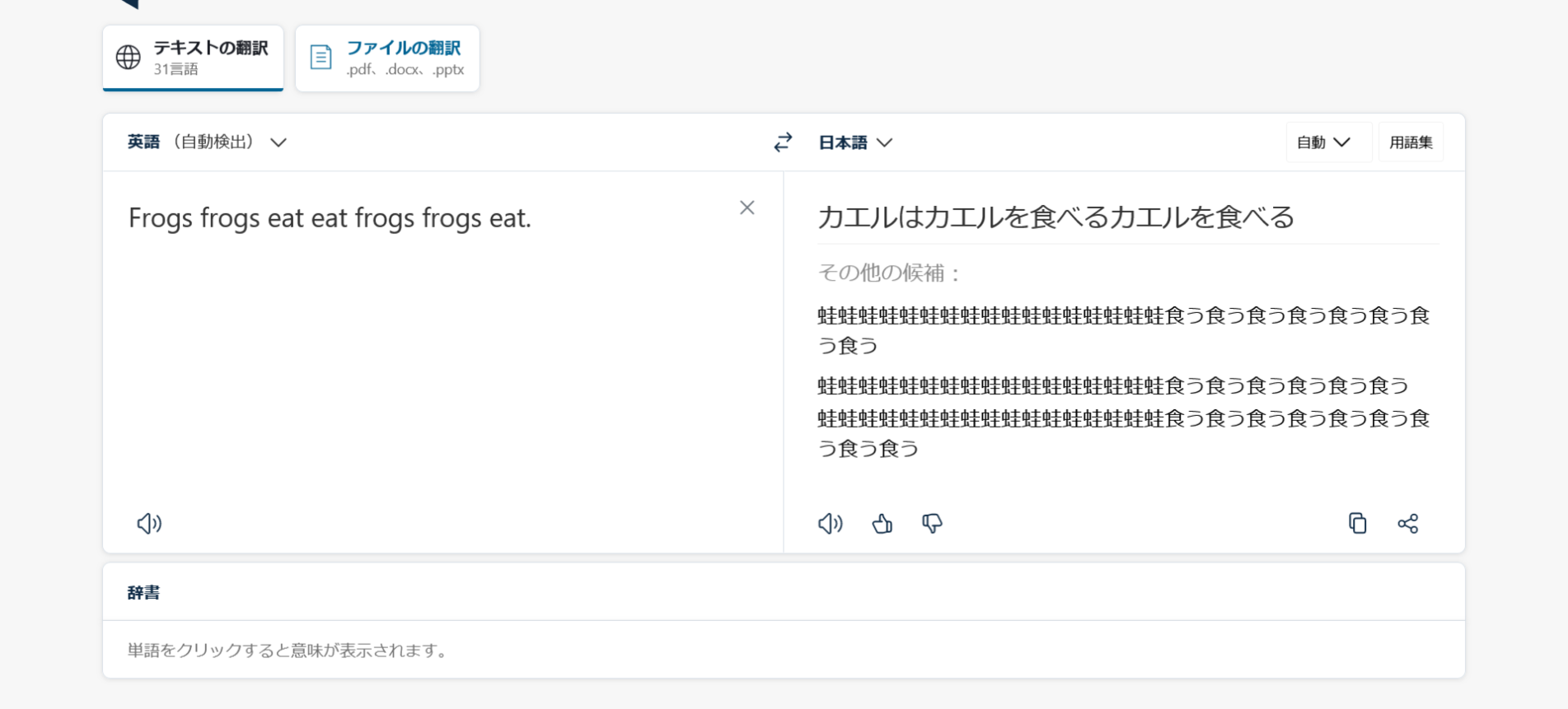Expand the 自動 formality dropdown

pos(1323,142)
